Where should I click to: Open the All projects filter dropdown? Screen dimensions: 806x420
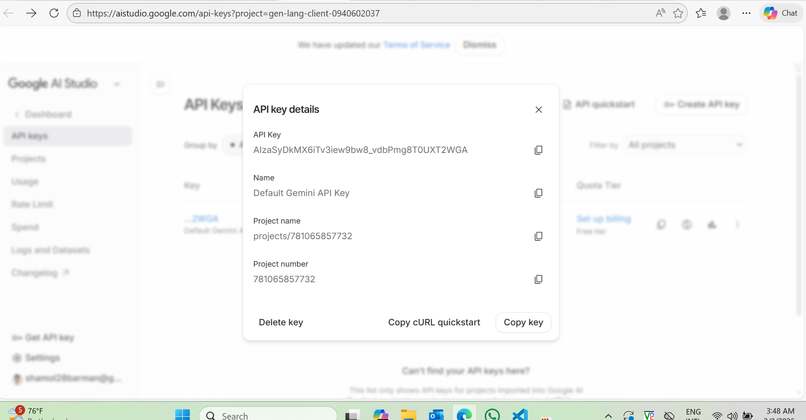point(685,145)
